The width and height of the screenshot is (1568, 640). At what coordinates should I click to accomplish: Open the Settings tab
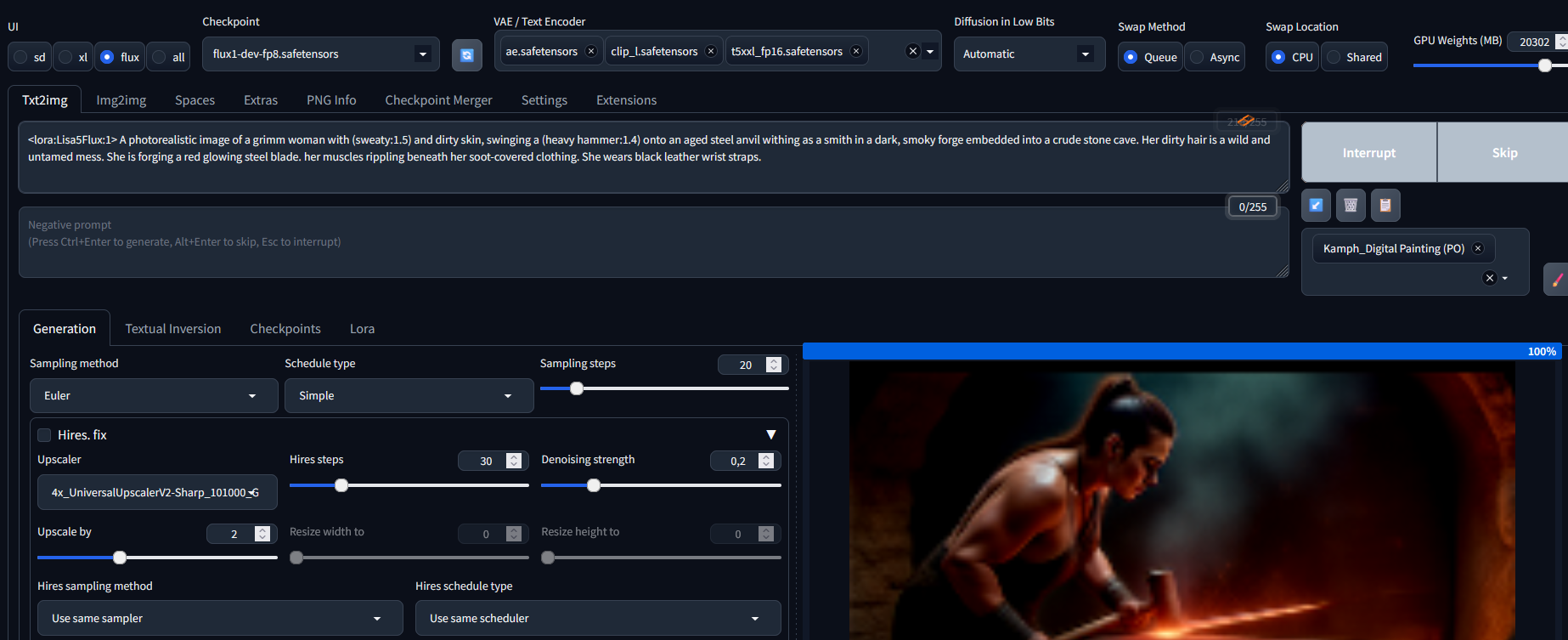[544, 100]
